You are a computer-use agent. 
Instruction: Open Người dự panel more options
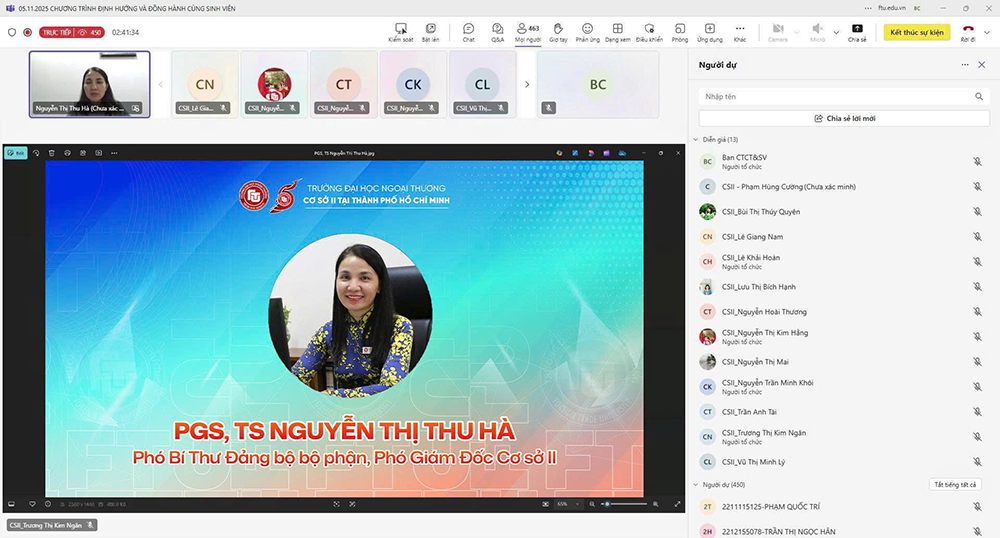tap(965, 65)
